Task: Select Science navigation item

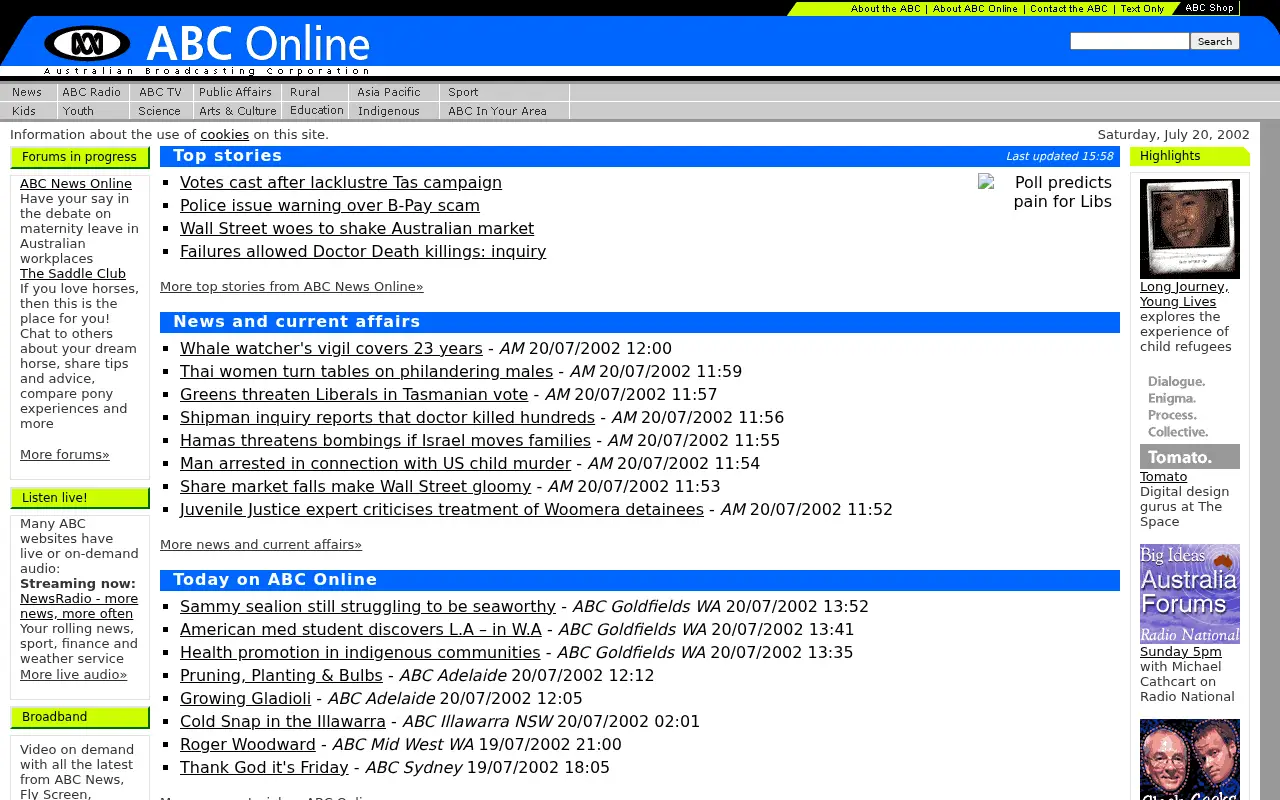Action: 159,111
